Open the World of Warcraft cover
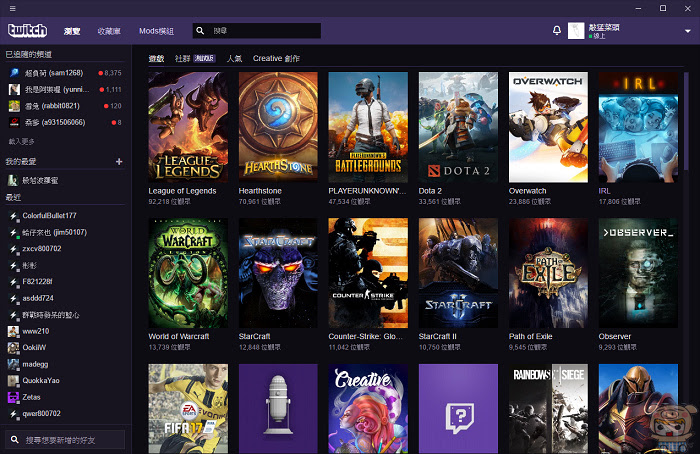The image size is (700, 454). pos(188,273)
